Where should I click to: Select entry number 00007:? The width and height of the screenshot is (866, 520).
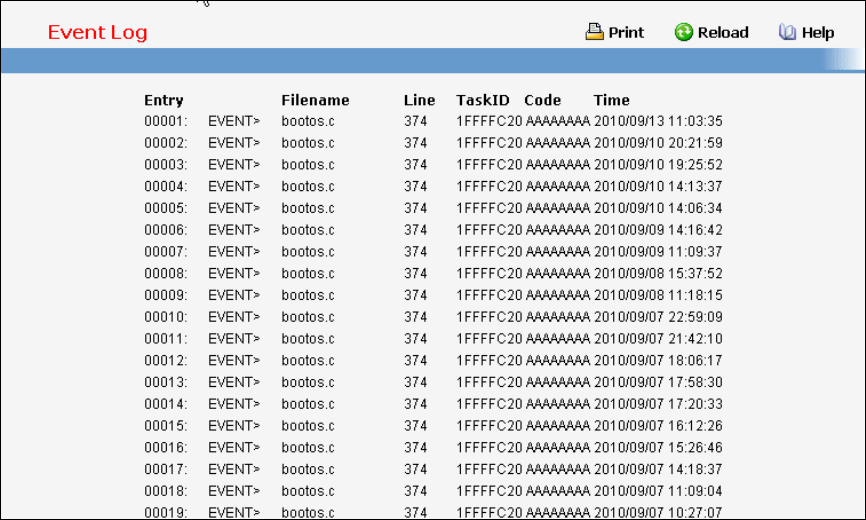166,252
